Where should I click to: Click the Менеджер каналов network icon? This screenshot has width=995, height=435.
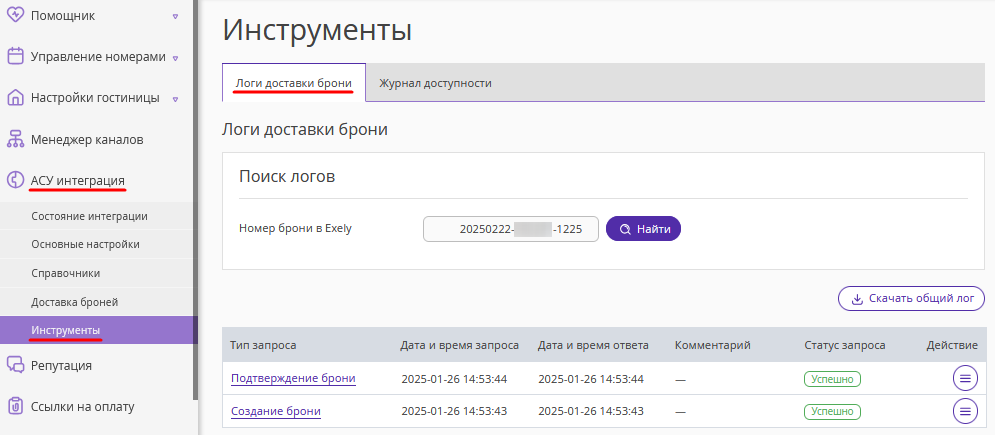point(15,140)
